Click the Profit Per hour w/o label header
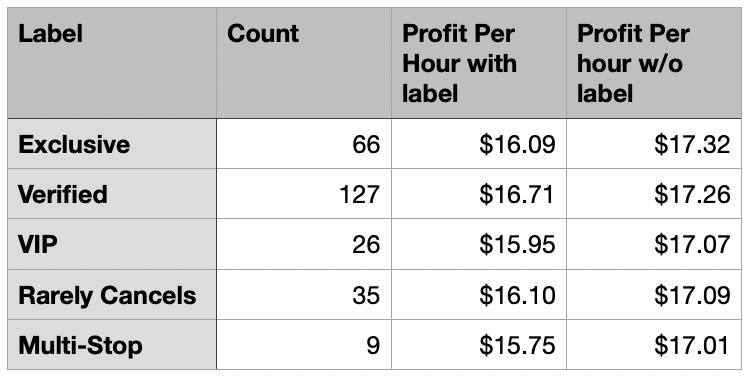 point(654,63)
